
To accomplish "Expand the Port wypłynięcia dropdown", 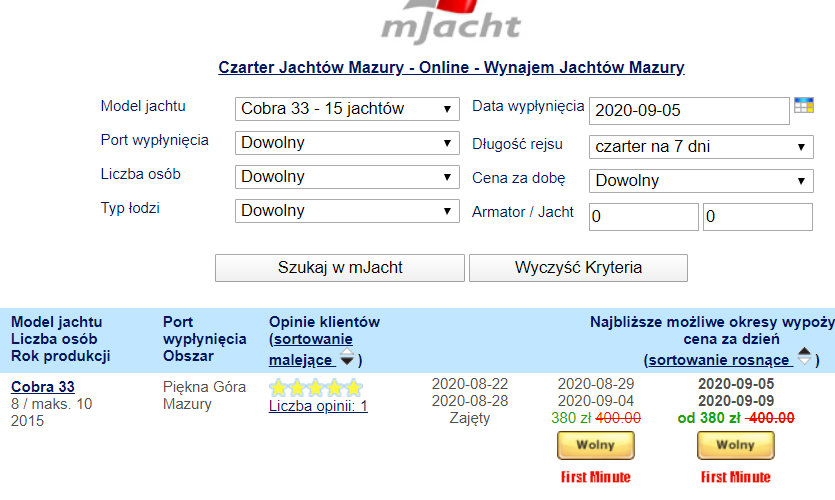I will click(x=347, y=143).
